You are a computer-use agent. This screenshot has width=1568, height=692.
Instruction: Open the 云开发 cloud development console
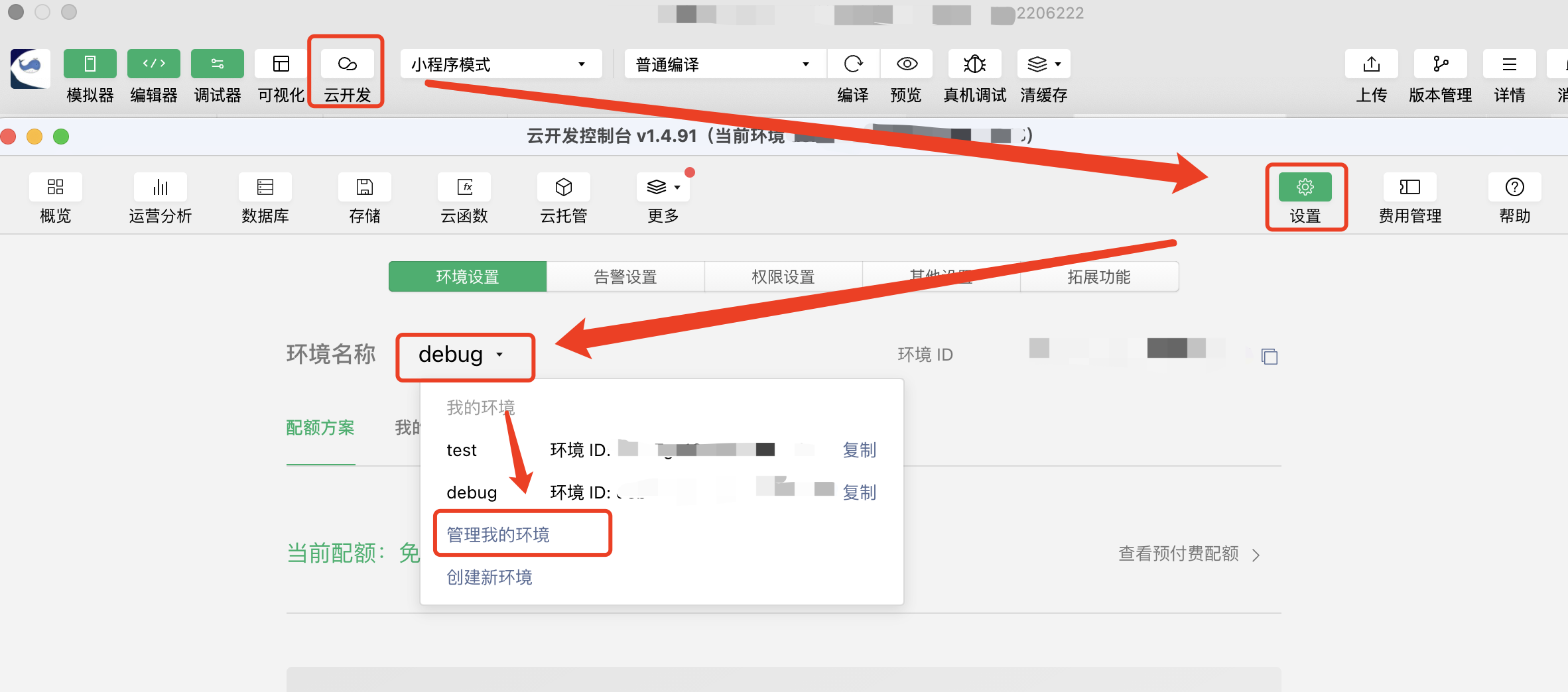click(347, 64)
